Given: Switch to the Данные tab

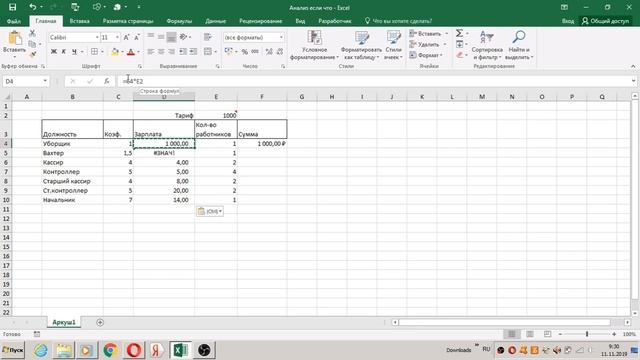Looking at the screenshot, I should coord(216,21).
